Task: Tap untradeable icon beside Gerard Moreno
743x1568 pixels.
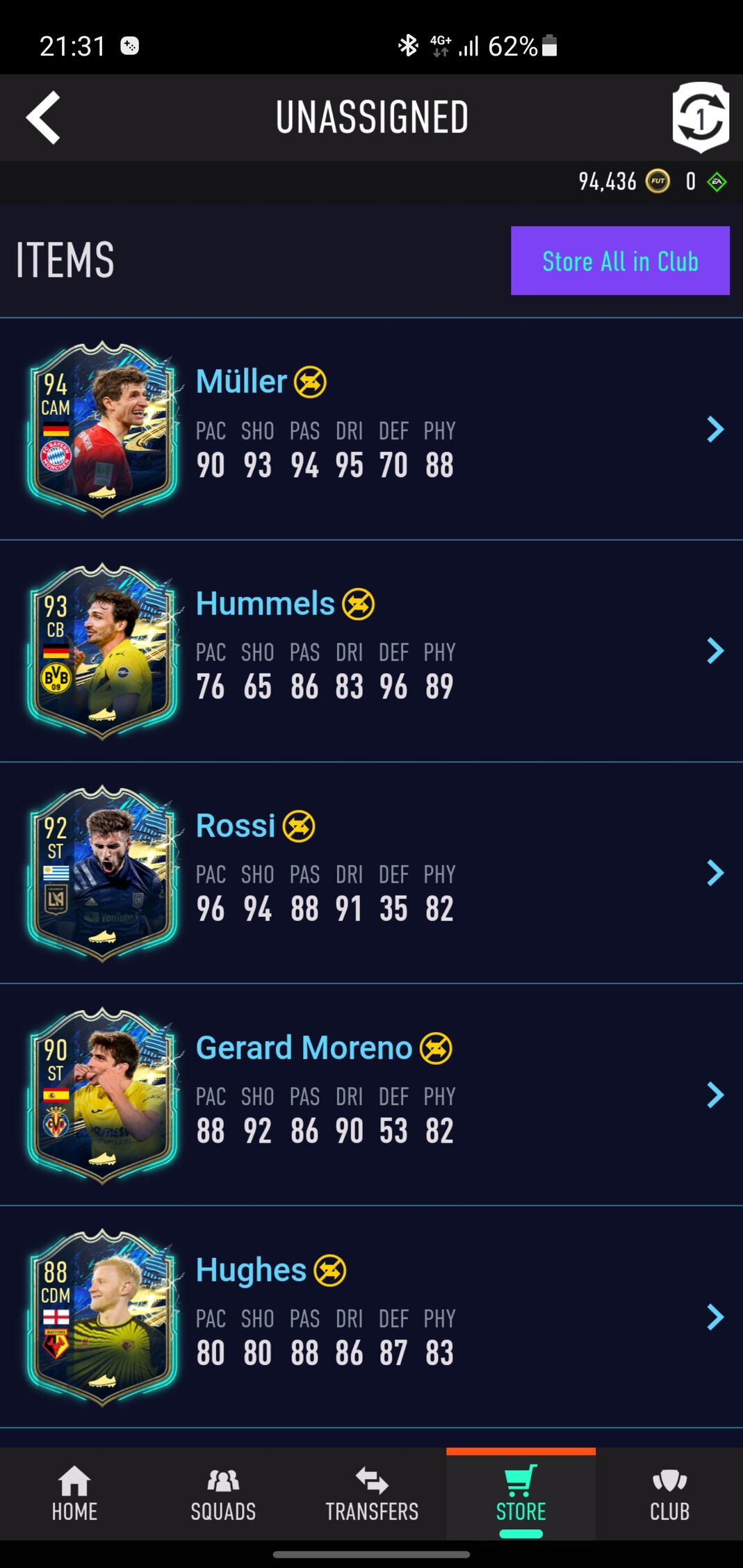Action: [x=436, y=1048]
